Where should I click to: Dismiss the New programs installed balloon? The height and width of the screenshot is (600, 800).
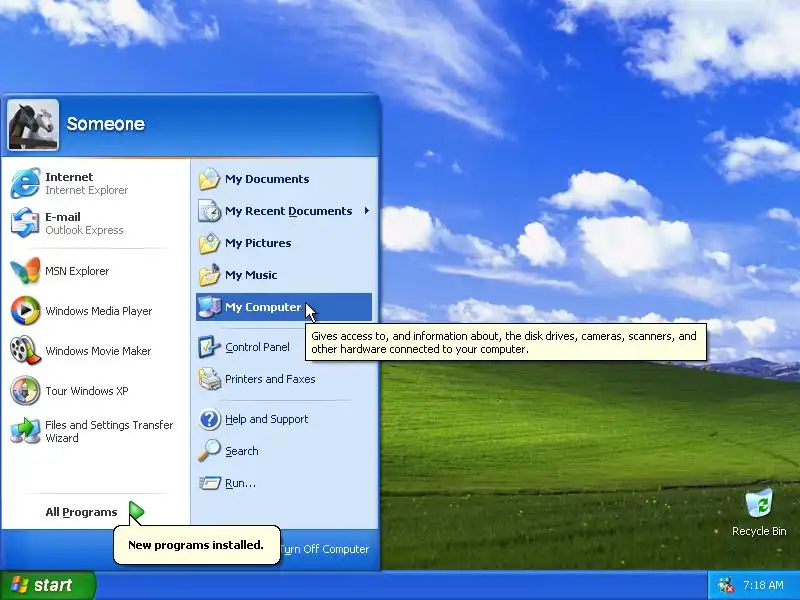tap(196, 545)
